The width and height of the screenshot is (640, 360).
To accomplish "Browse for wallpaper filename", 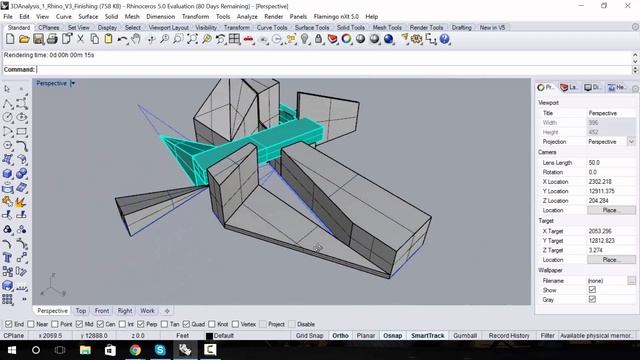I will (x=631, y=280).
